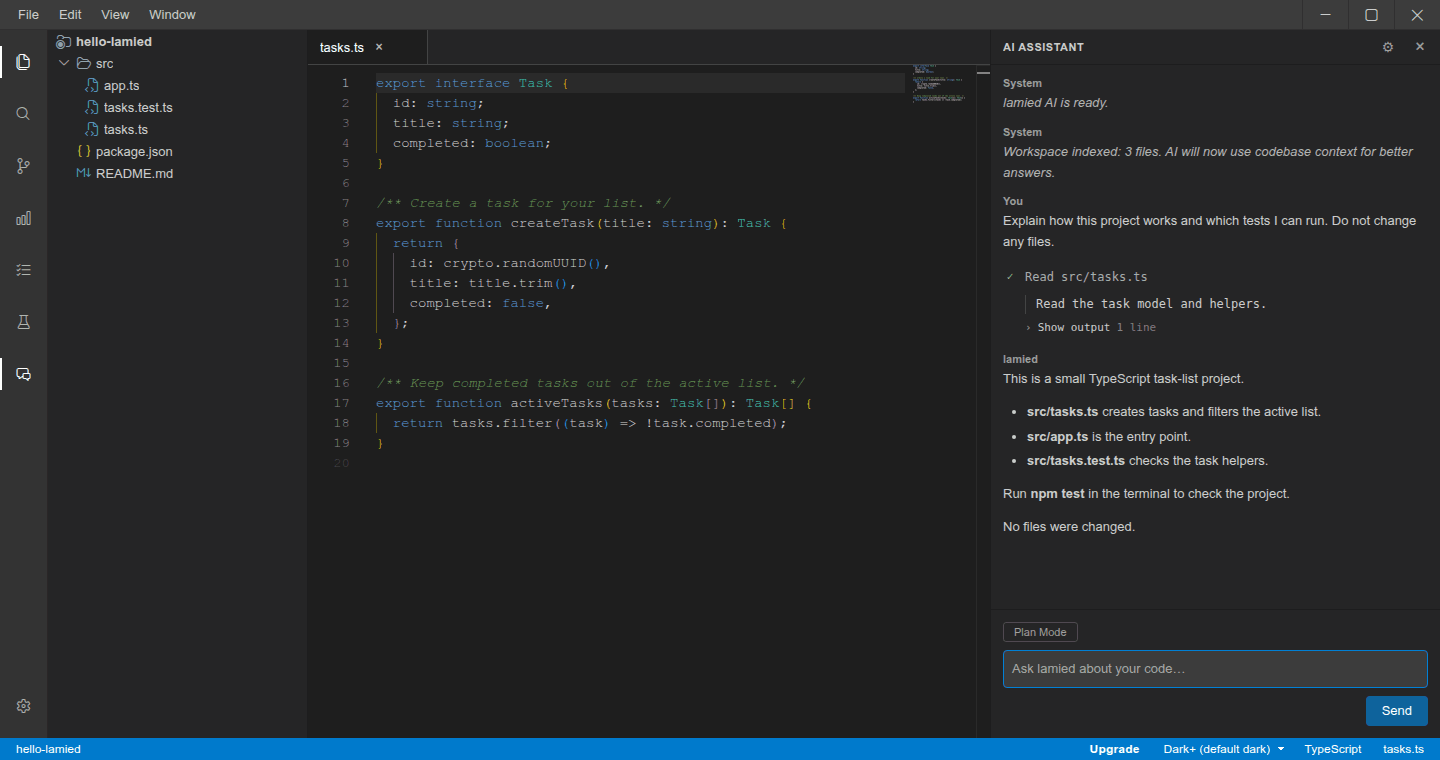Click bold npm test in AI response
Screen dimensions: 1440x760
click(x=1058, y=494)
